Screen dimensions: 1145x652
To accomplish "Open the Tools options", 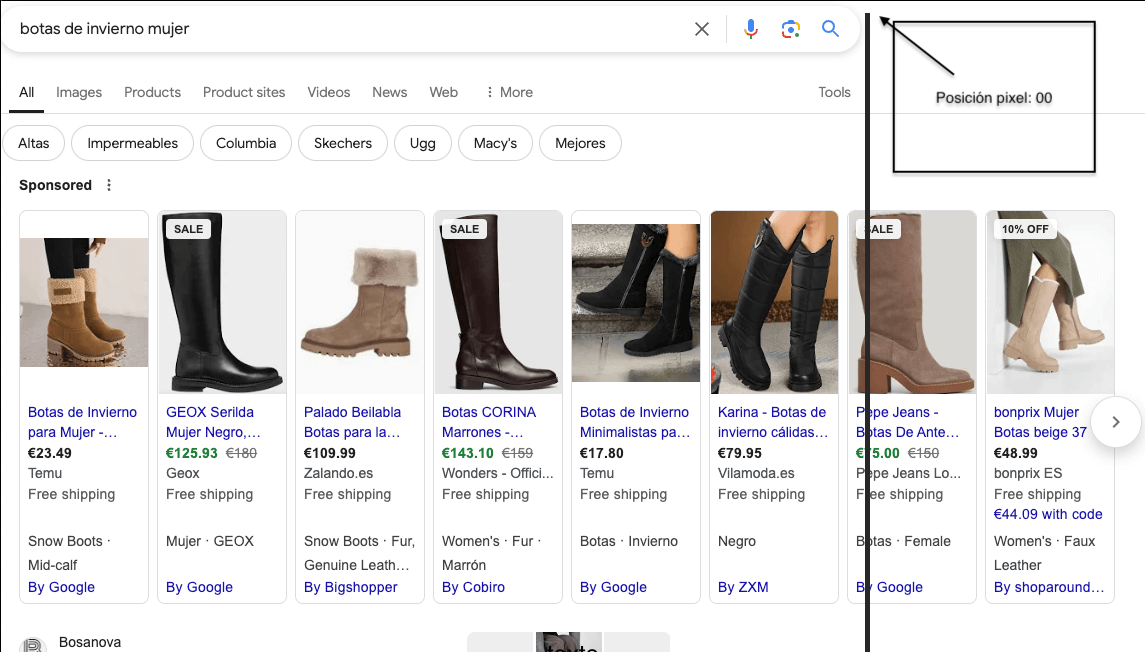I will pyautogui.click(x=834, y=92).
